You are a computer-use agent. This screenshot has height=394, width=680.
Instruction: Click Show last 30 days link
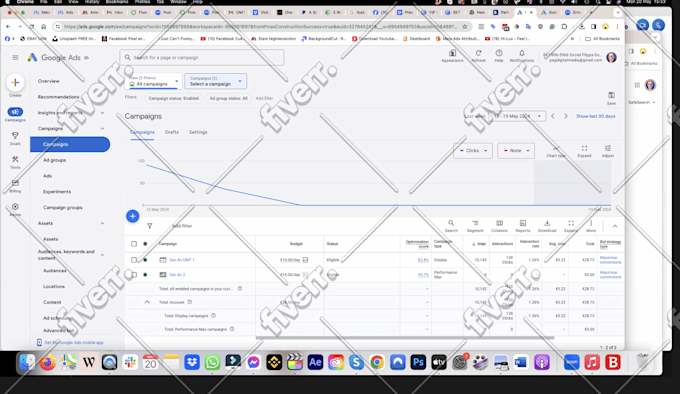(x=595, y=116)
